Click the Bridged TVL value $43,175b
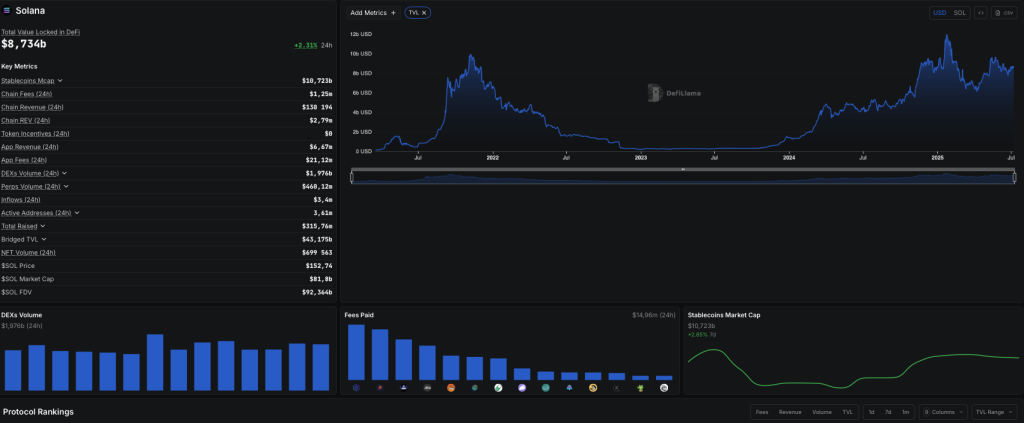This screenshot has width=1024, height=423. 317,239
